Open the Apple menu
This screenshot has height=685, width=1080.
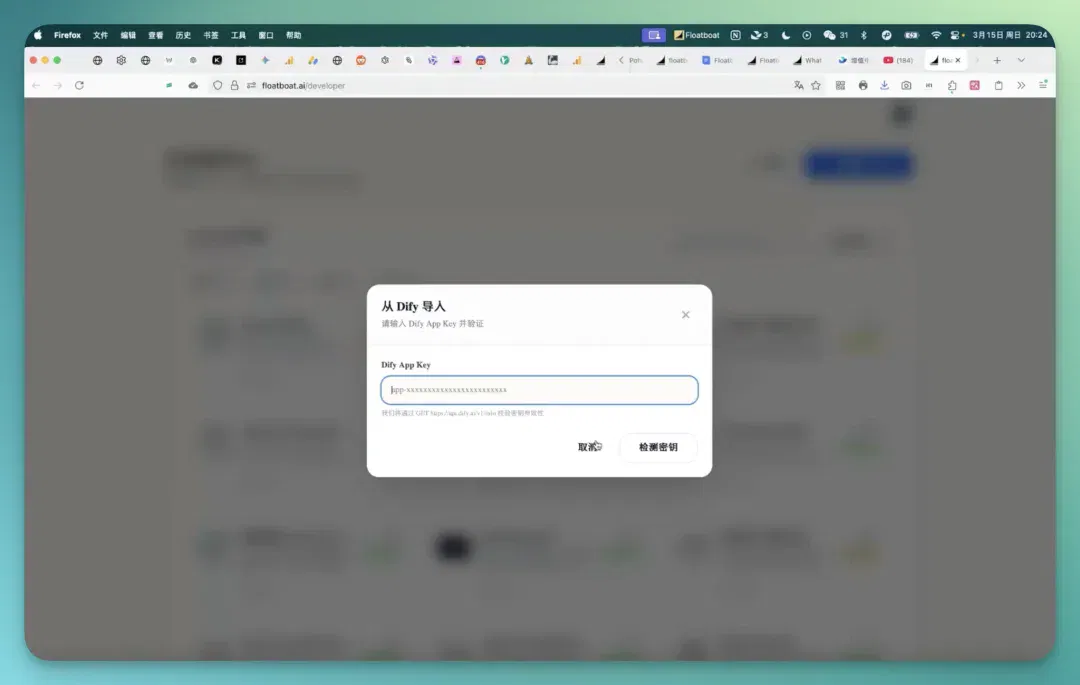[38, 35]
